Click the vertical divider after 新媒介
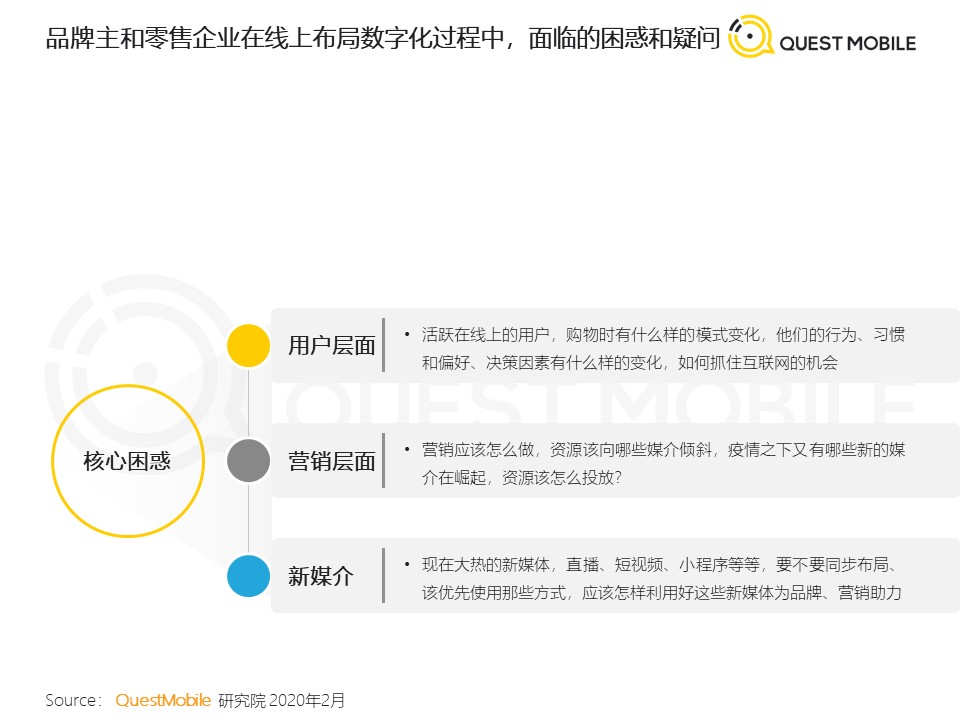The image size is (960, 720). tap(383, 575)
